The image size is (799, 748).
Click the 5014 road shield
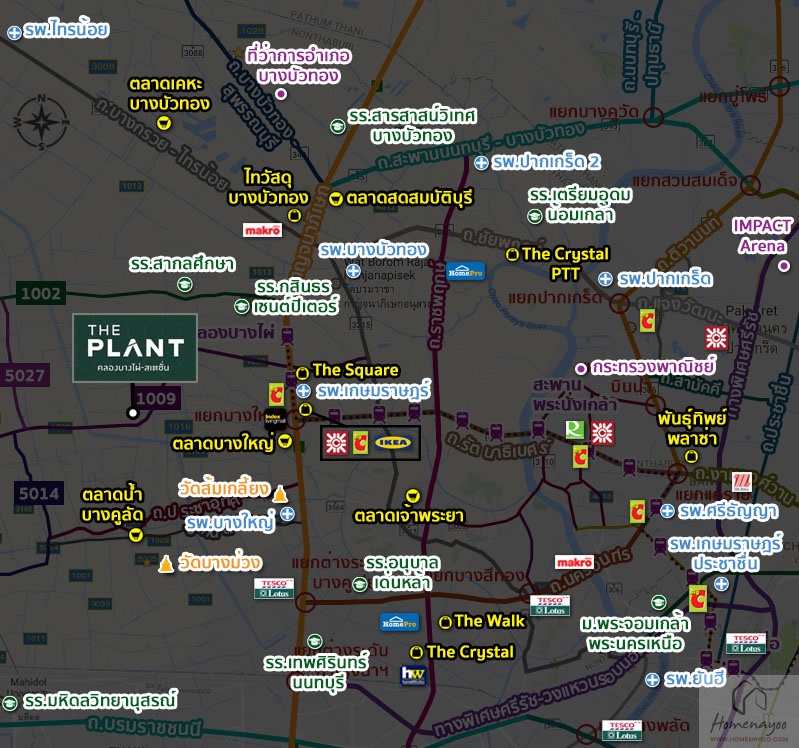(39, 493)
